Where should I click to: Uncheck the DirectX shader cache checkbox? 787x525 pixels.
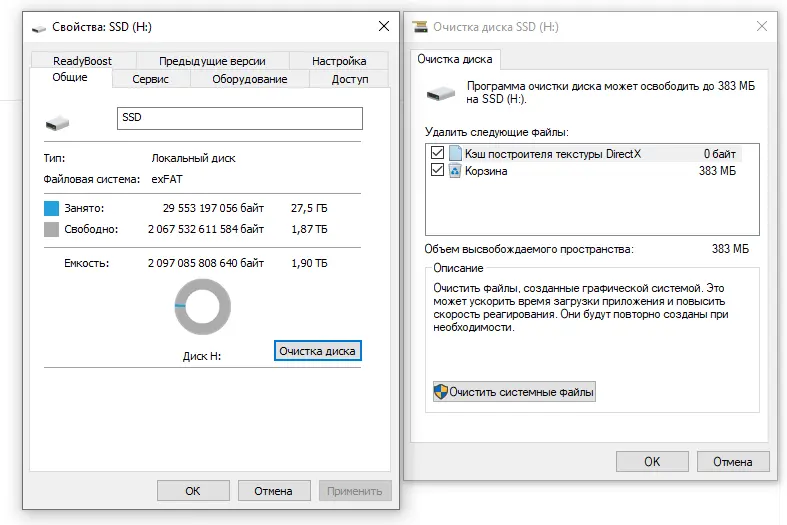point(437,154)
